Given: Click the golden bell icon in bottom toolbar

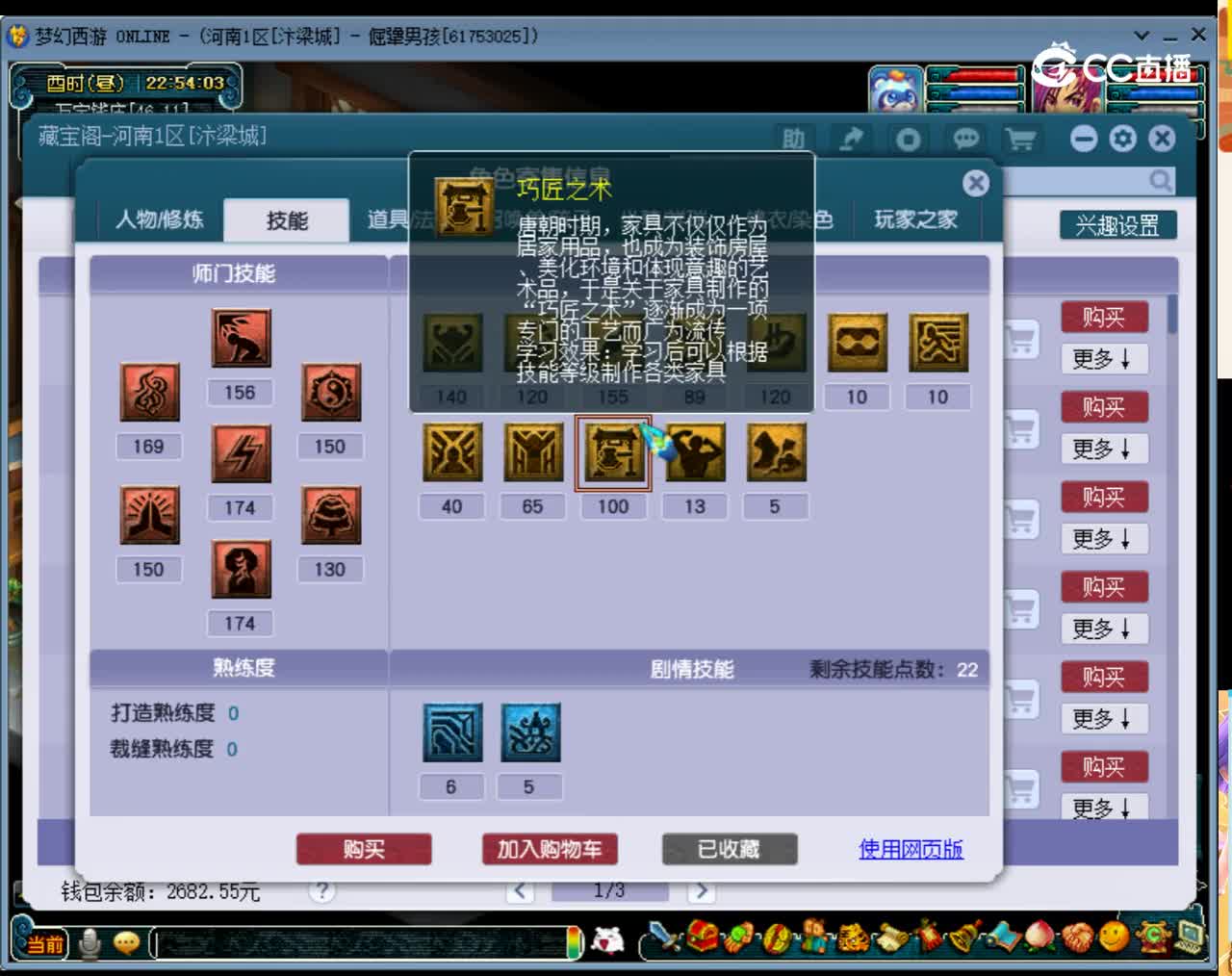Looking at the screenshot, I should [965, 937].
